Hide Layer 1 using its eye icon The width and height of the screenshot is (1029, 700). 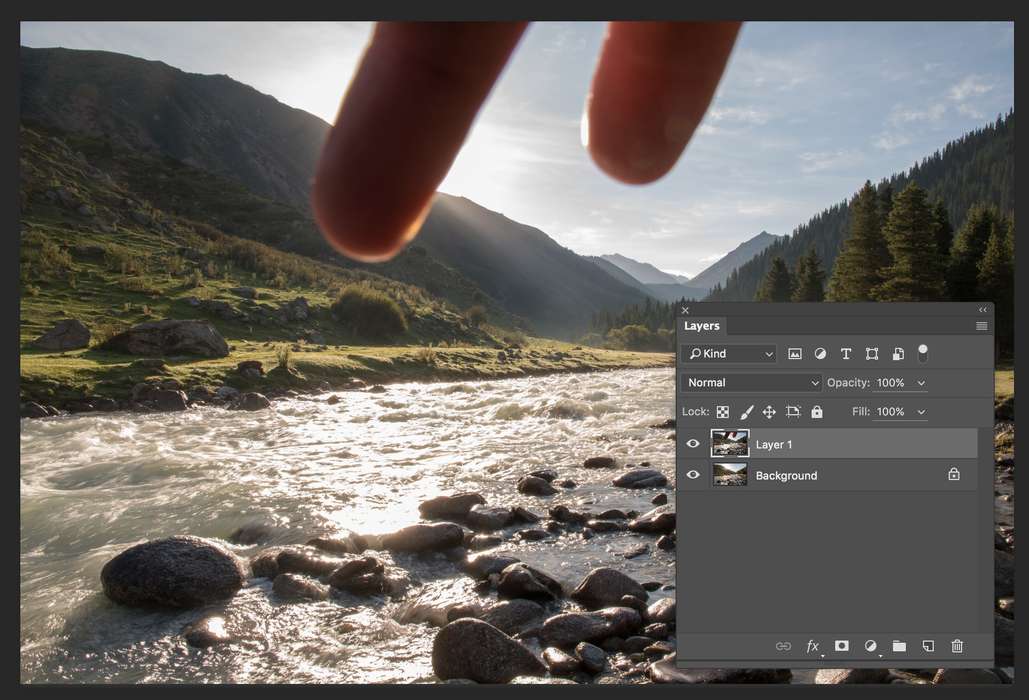(693, 444)
